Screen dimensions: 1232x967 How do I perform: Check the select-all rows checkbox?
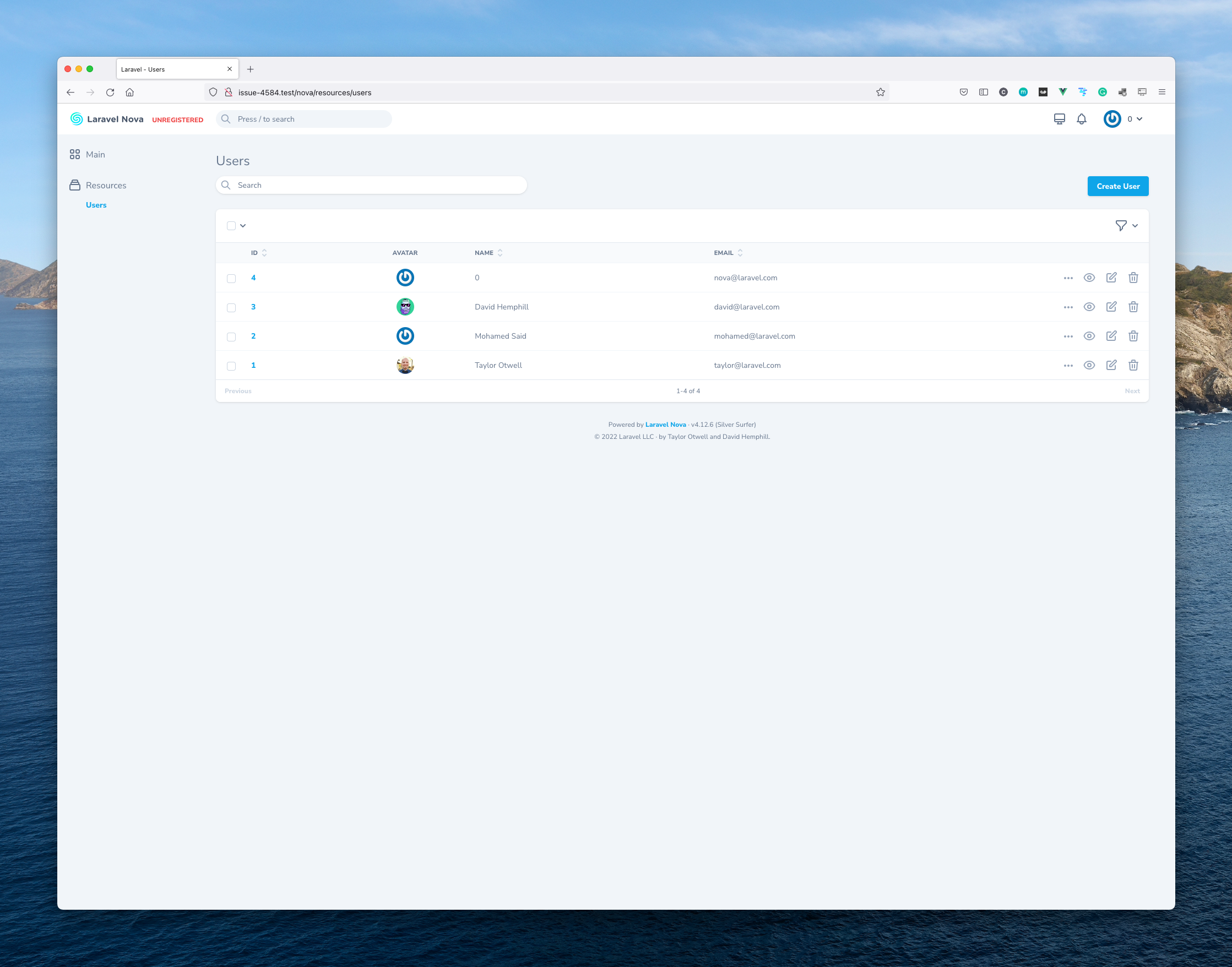pos(231,225)
